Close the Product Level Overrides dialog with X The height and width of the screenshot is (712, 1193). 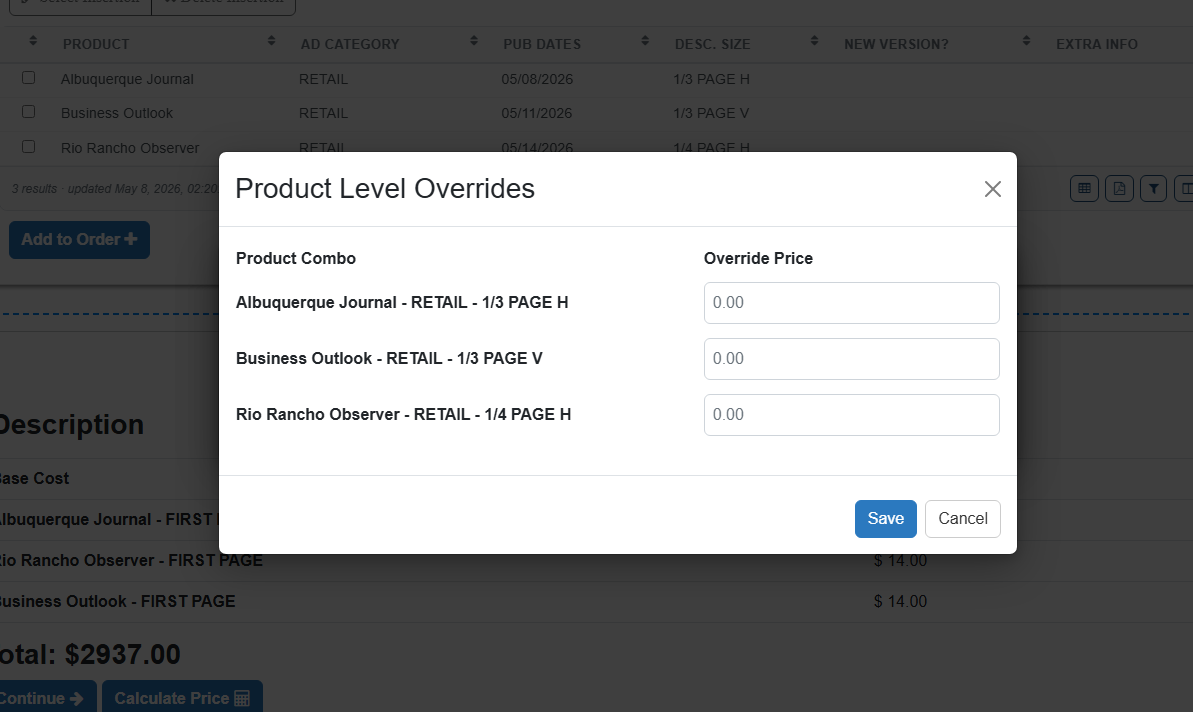pos(992,189)
